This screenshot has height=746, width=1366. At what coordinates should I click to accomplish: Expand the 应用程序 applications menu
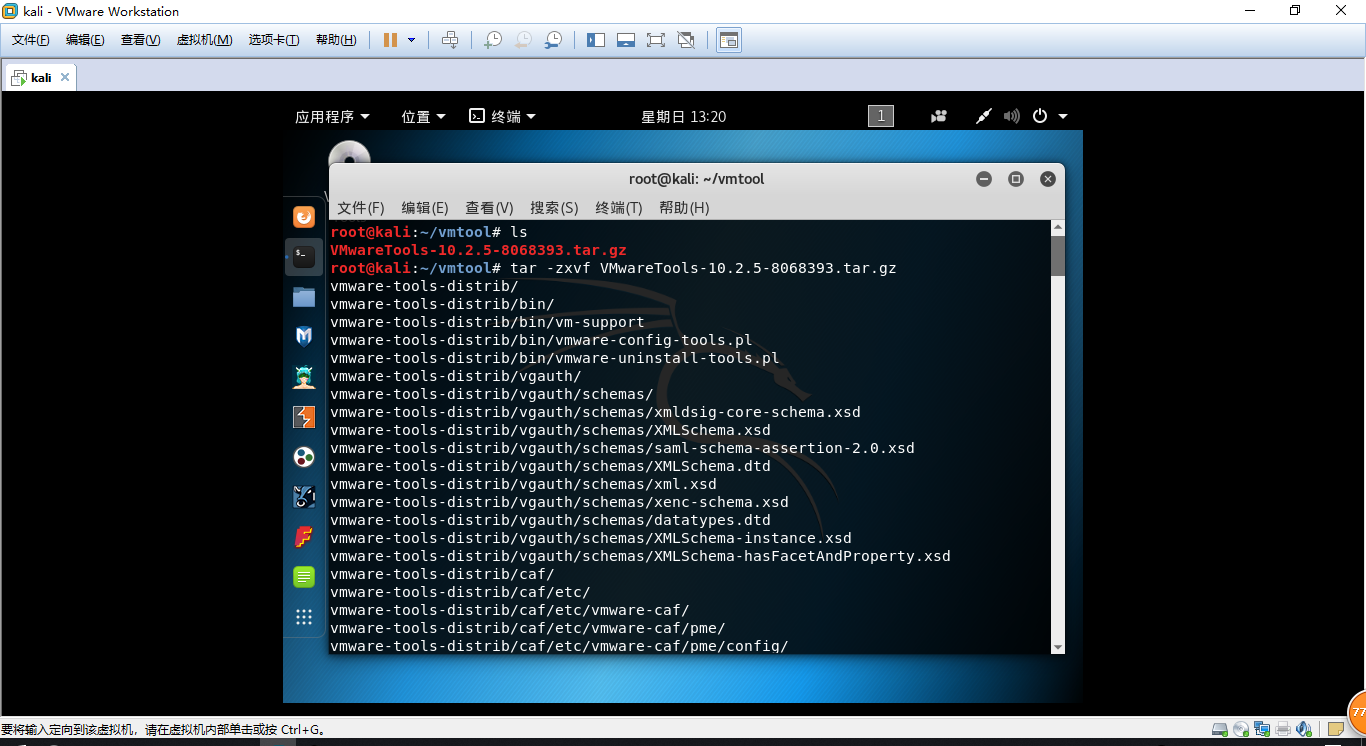click(332, 117)
